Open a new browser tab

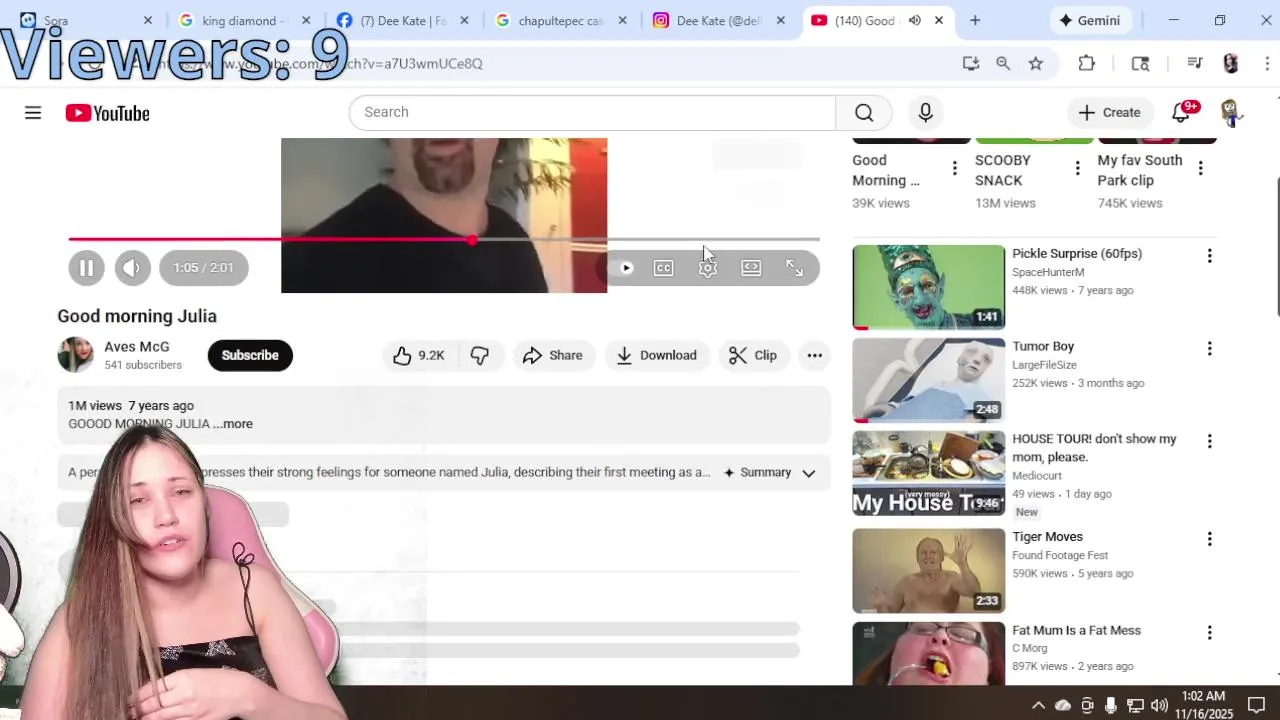point(975,20)
